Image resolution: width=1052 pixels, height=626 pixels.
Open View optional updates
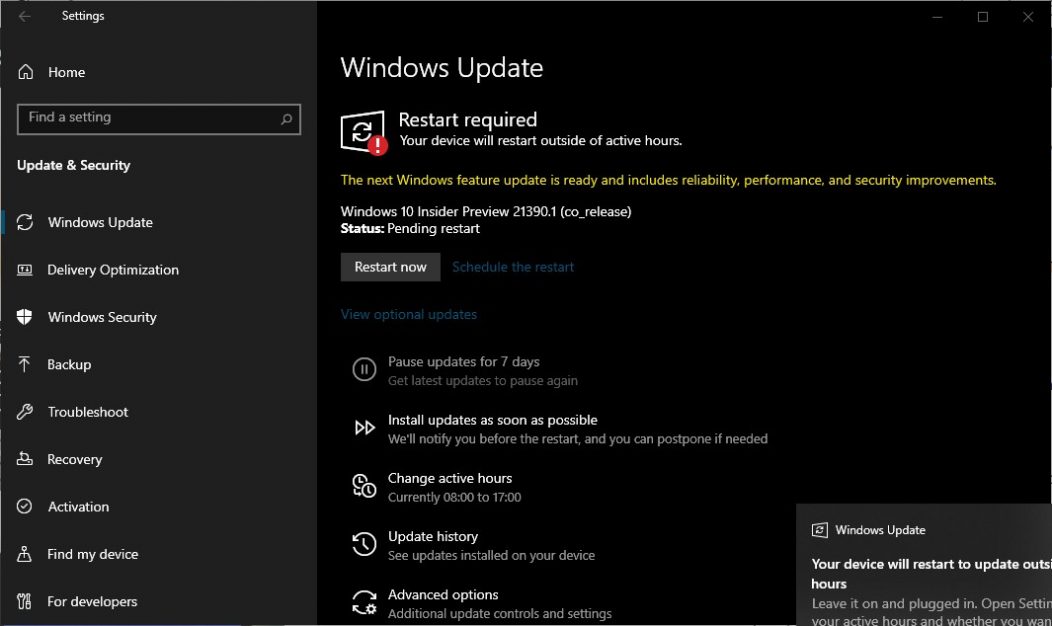(x=408, y=314)
